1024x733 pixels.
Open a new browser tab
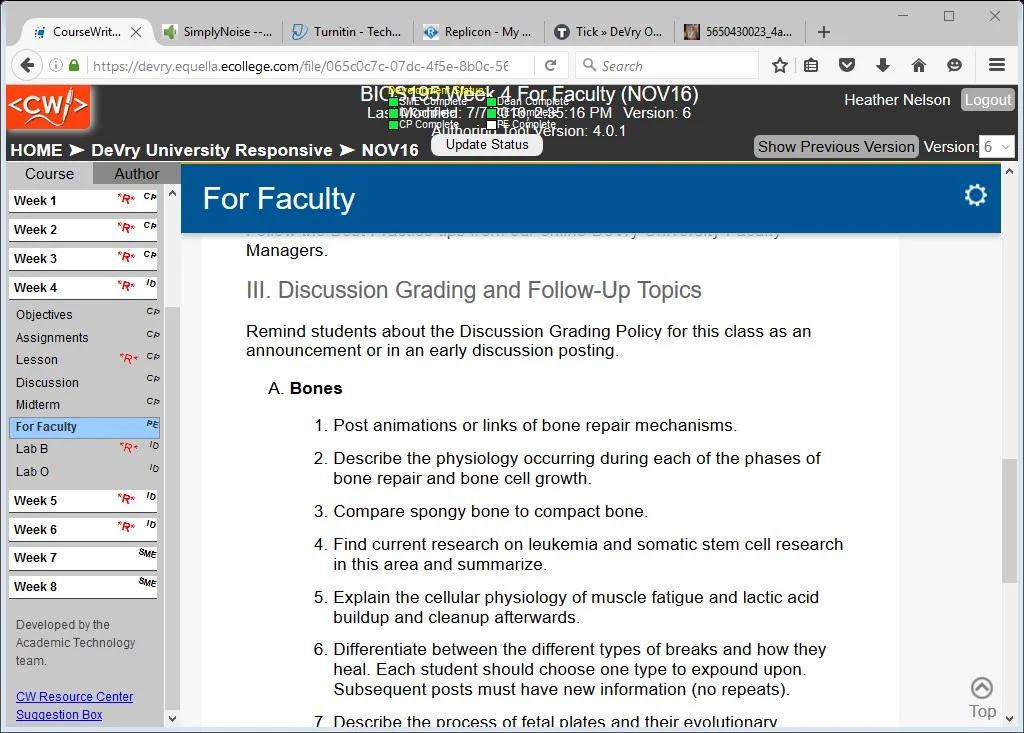[824, 32]
